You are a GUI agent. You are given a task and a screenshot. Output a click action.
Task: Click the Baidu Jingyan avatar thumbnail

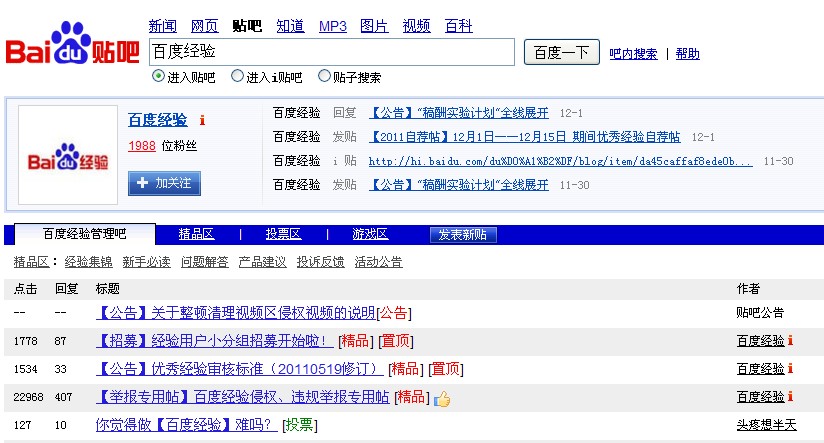[x=67, y=155]
